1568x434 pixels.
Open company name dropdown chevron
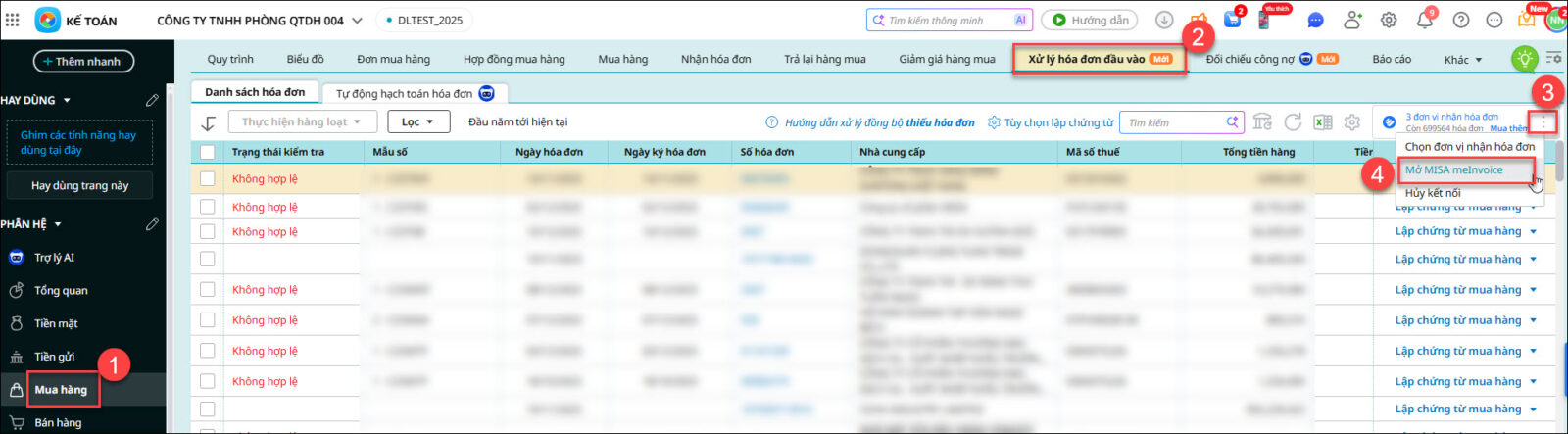[x=357, y=21]
